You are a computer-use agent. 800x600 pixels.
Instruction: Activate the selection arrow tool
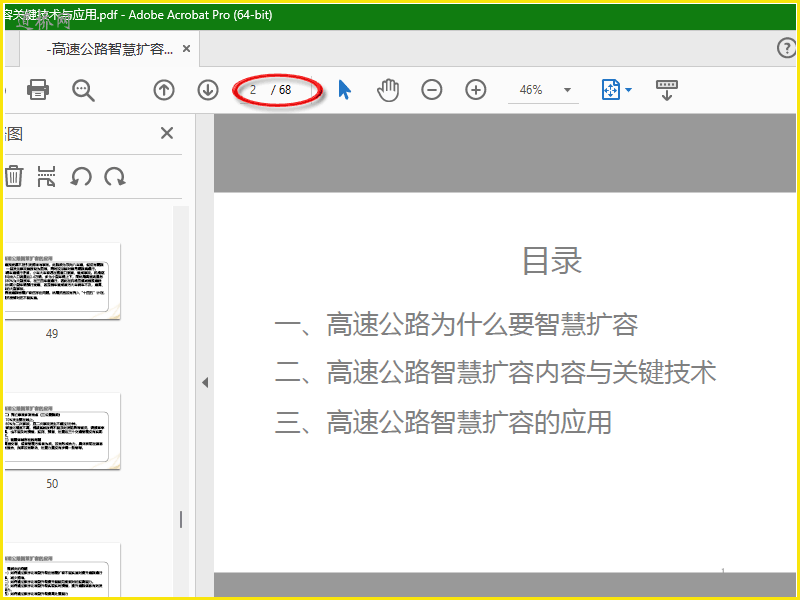[345, 90]
